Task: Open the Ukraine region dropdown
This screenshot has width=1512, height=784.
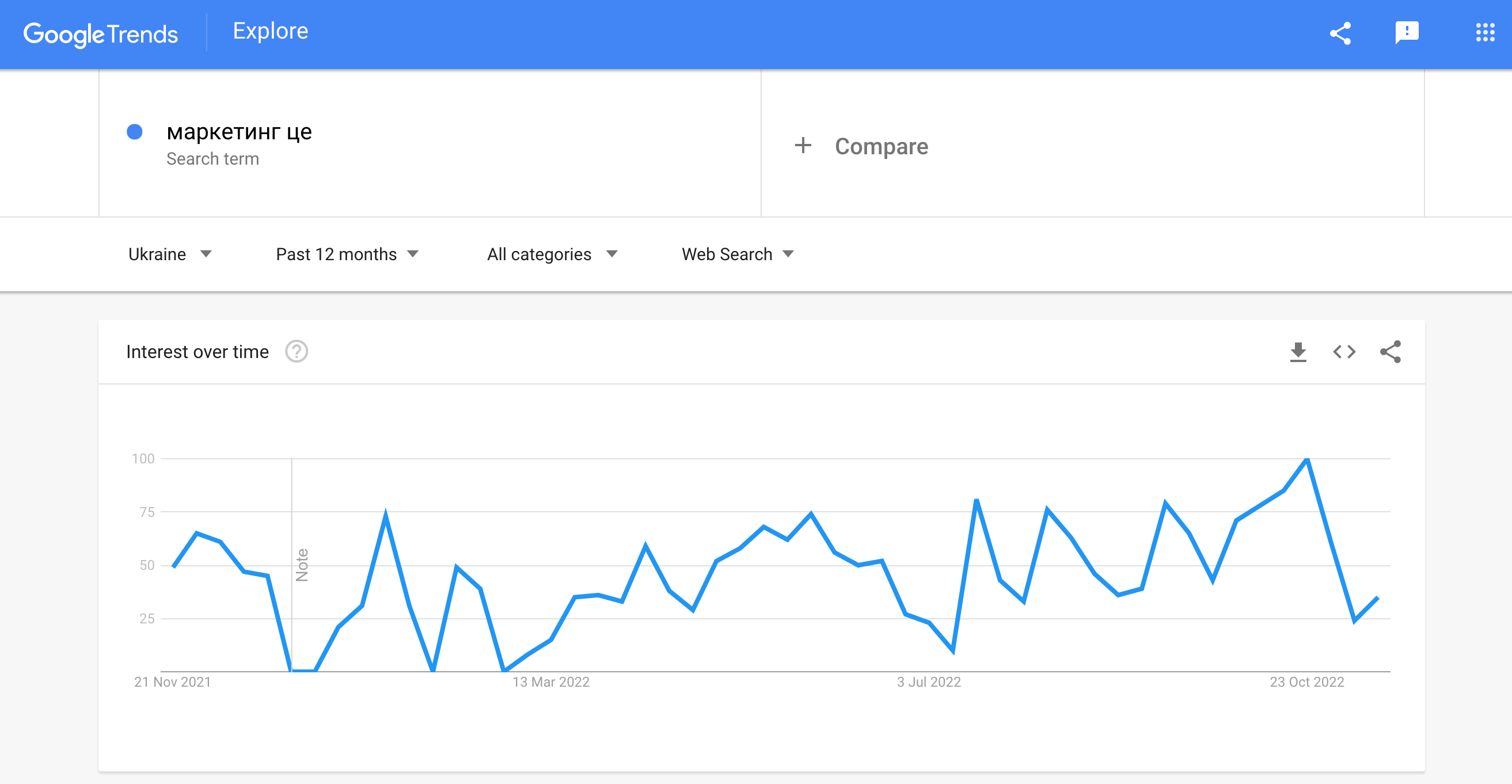Action: pos(170,254)
